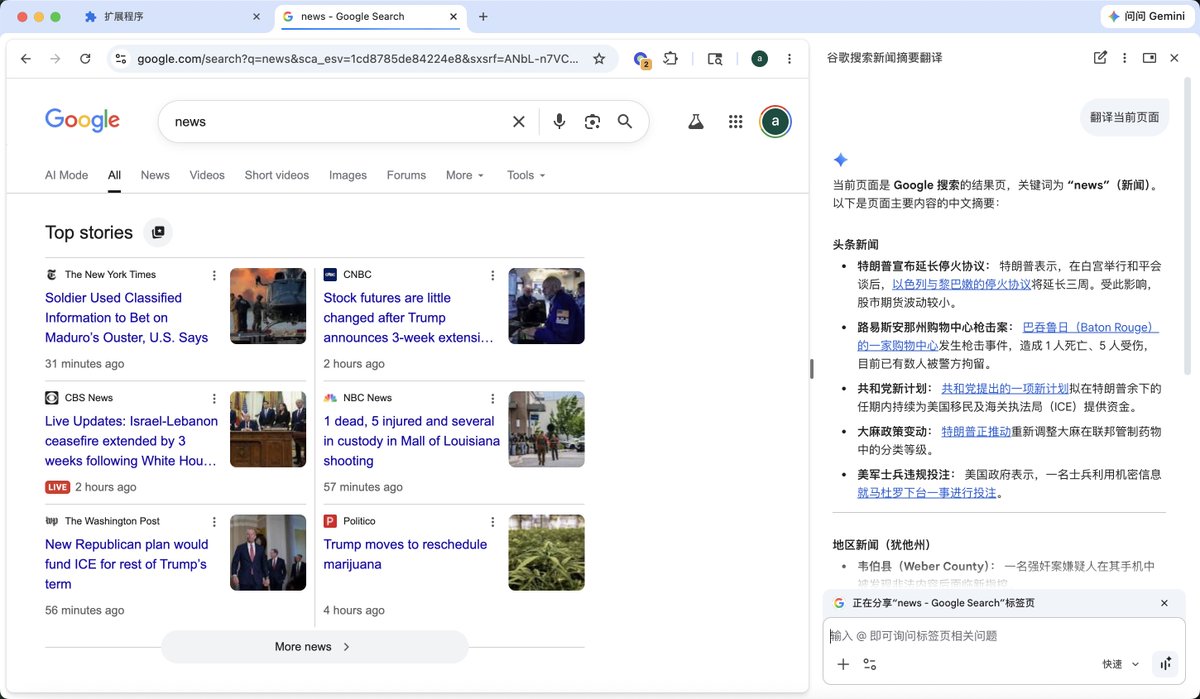Open the Extensions puzzle icon
This screenshot has height=699, width=1200.
pyautogui.click(x=671, y=59)
